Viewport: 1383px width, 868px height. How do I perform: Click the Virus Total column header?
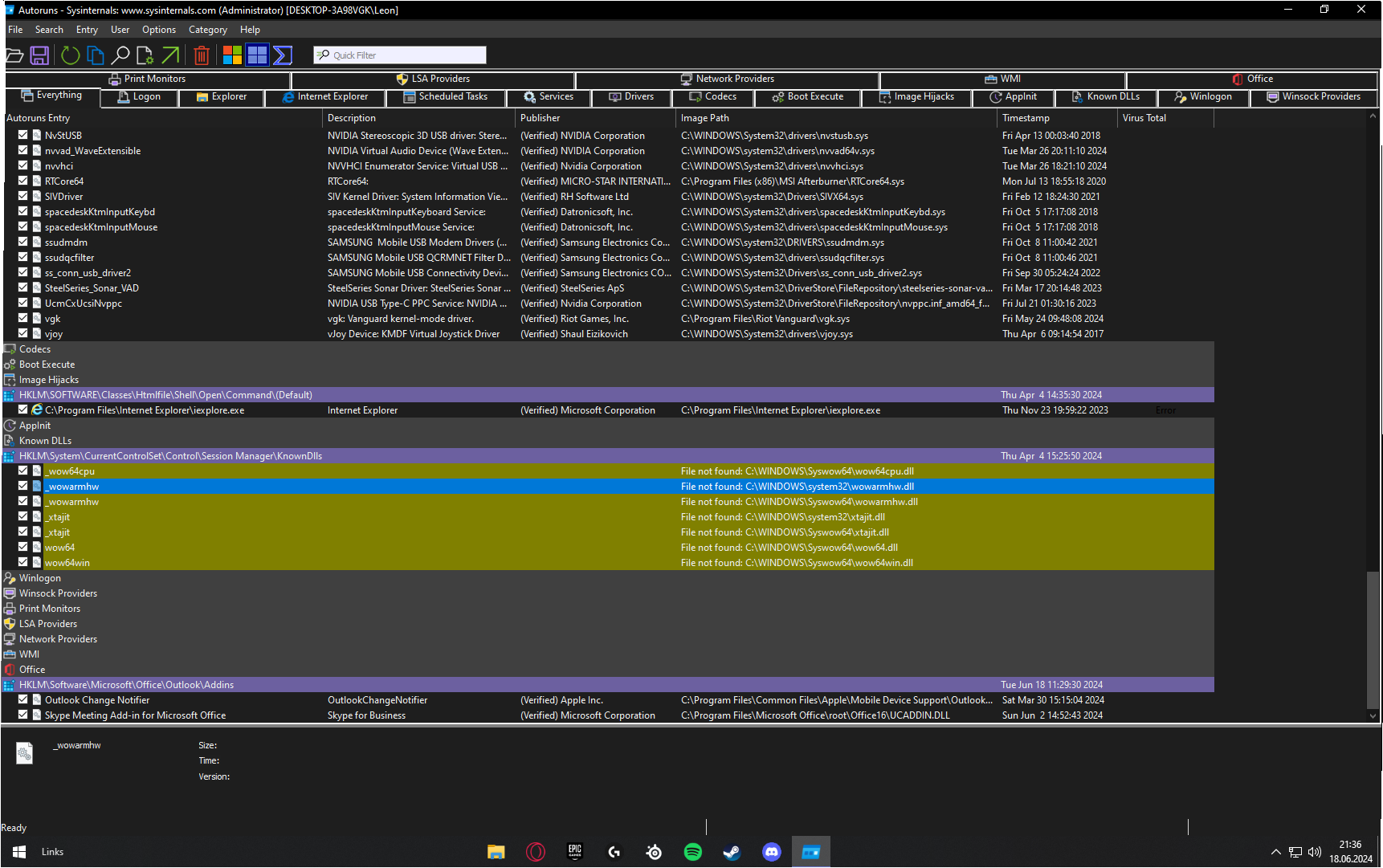[x=1166, y=118]
